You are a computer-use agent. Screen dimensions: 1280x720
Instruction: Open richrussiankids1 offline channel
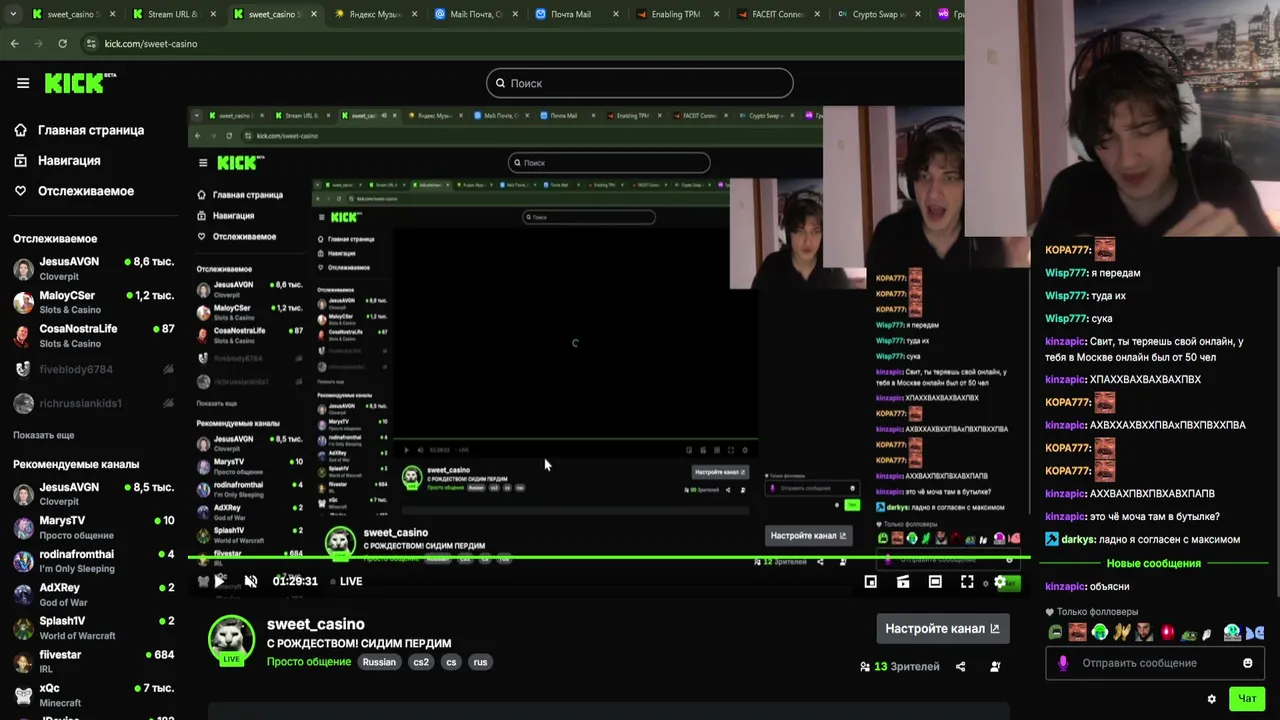[95, 403]
